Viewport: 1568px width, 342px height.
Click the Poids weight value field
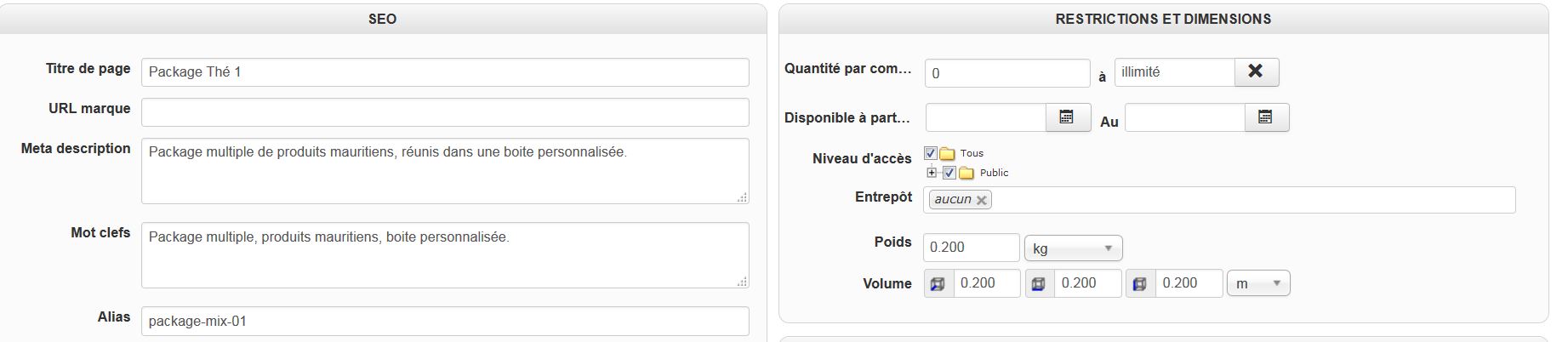[x=971, y=248]
